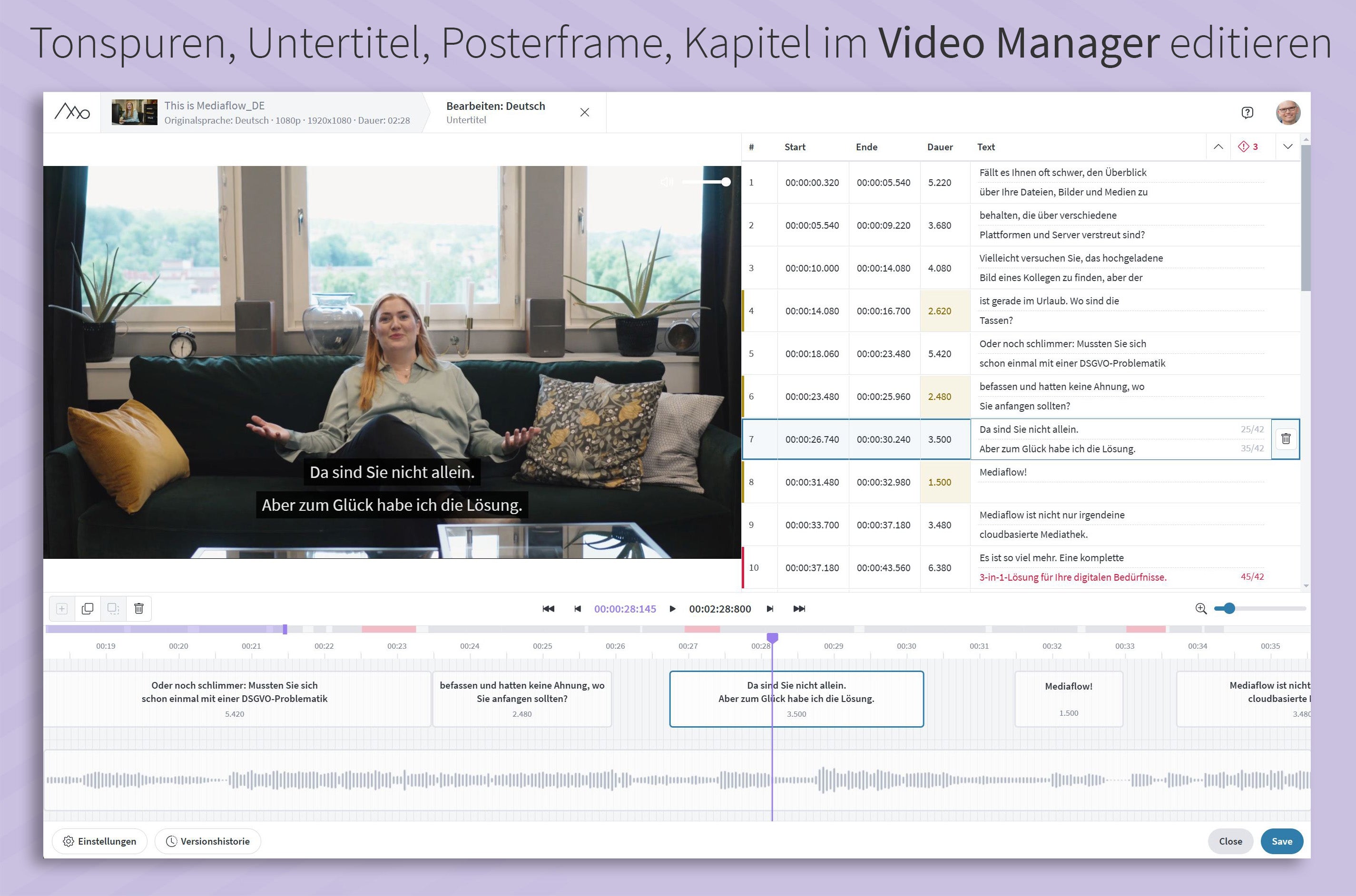Close the Bearbeiten: Deutsch tab
Image resolution: width=1356 pixels, height=896 pixels.
[x=584, y=113]
